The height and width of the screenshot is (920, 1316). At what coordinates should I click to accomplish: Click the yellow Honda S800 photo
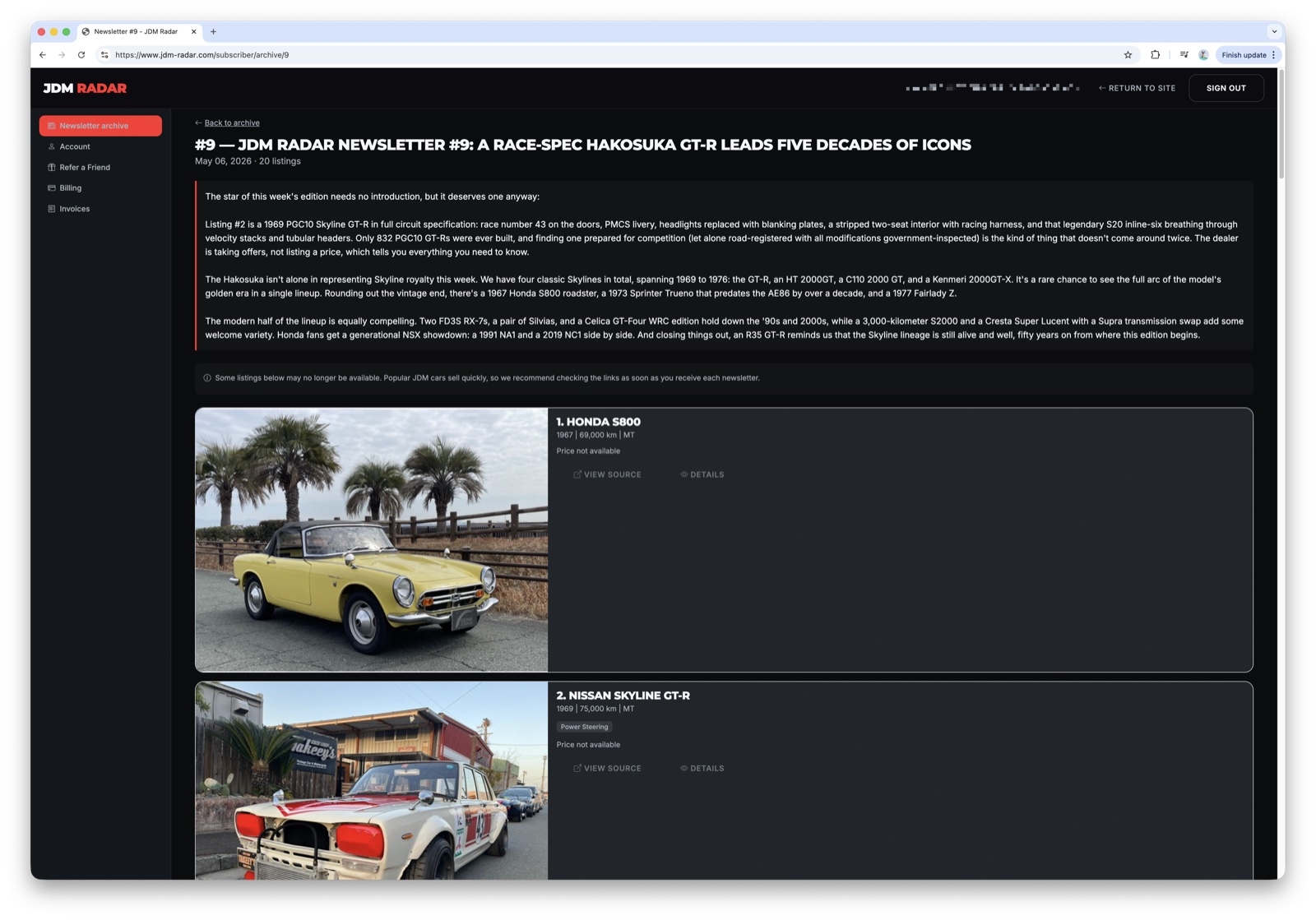pyautogui.click(x=372, y=540)
